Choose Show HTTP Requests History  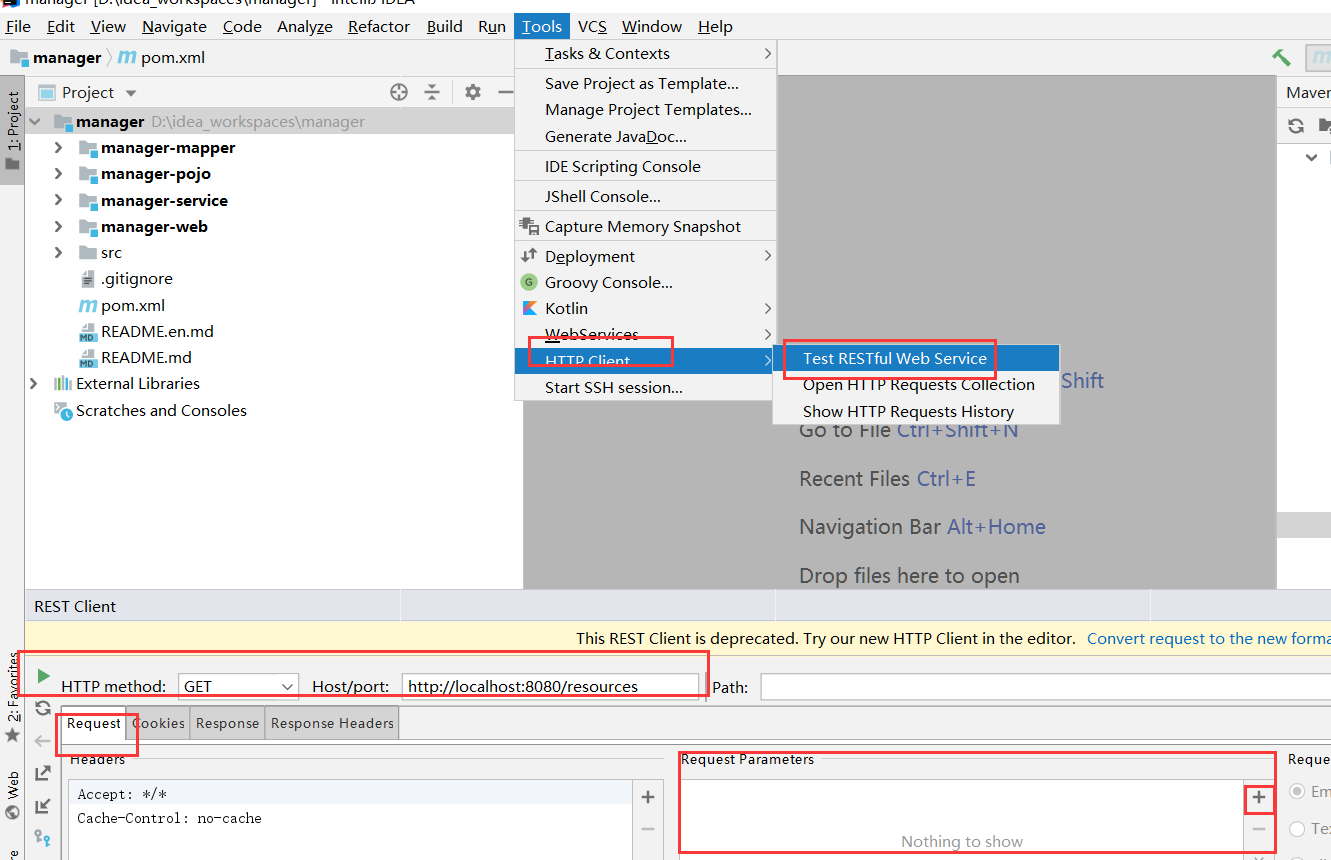click(917, 412)
